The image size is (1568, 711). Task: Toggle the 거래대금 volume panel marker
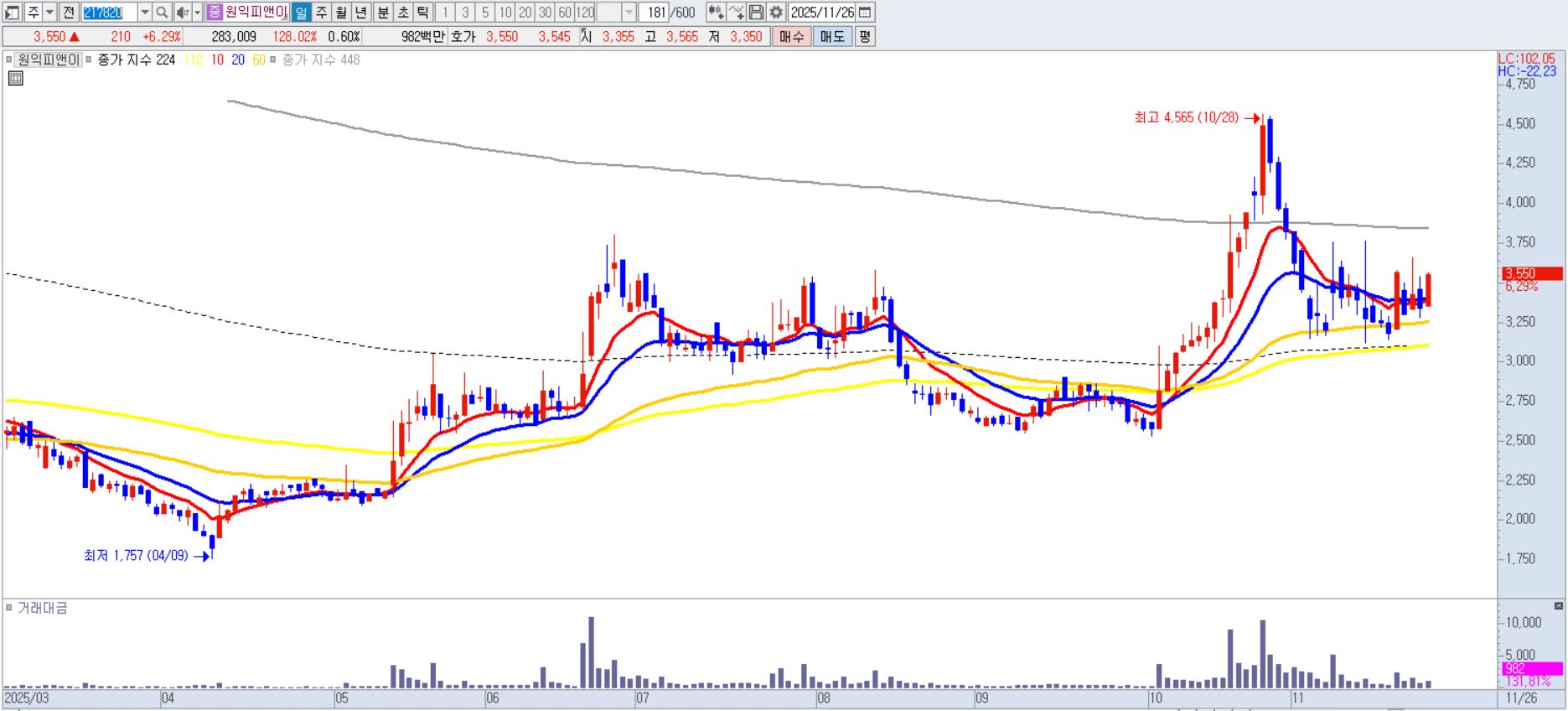coord(9,608)
